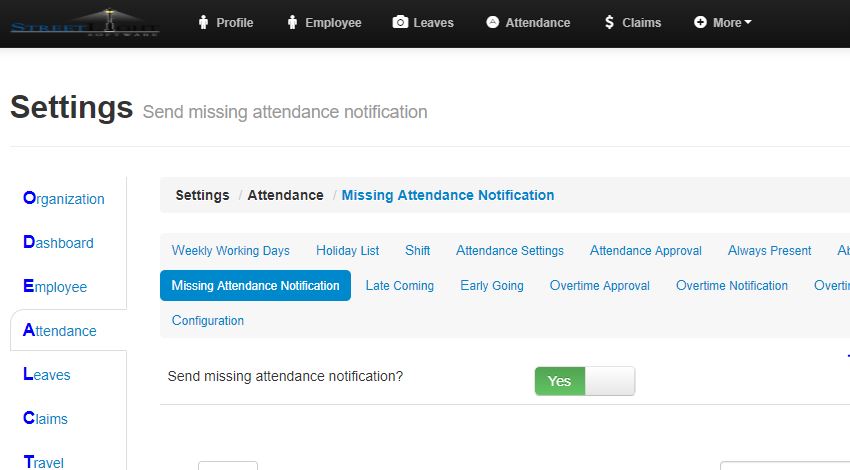The image size is (850, 470).
Task: Select the Late Coming tab
Action: coord(399,286)
